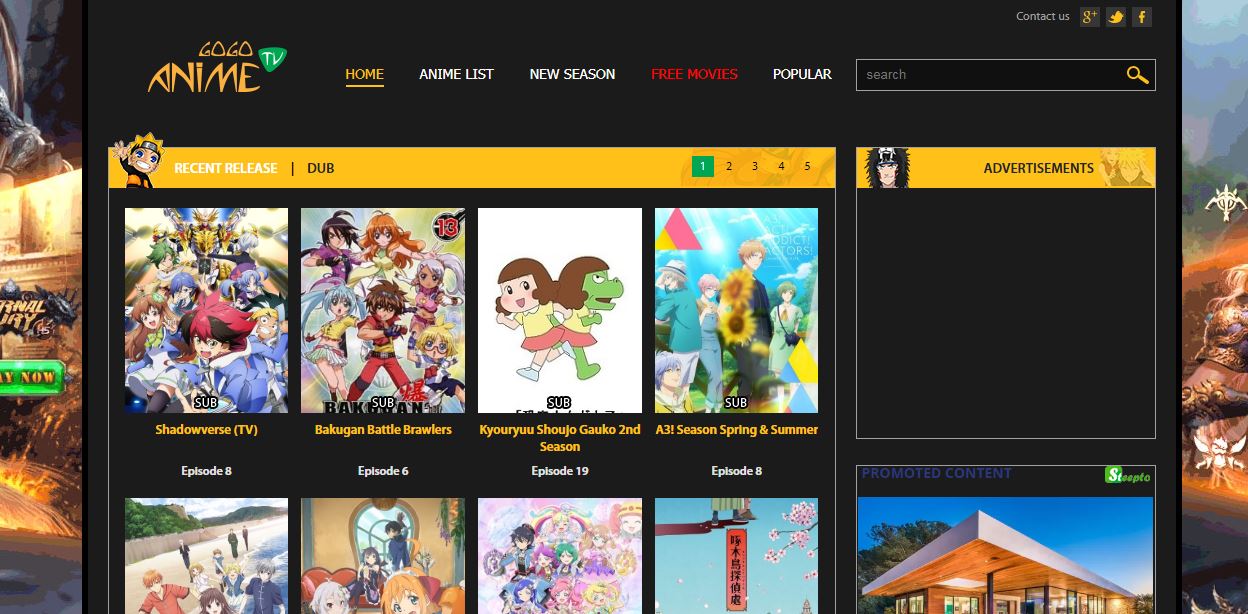Viewport: 1248px width, 614px height.
Task: Select the RECENT RELEASE tab
Action: coord(225,167)
